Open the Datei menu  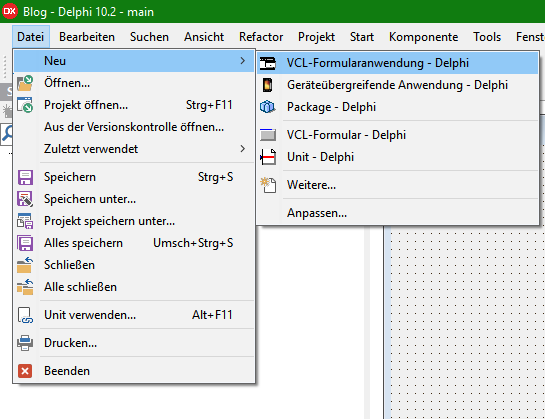31,37
